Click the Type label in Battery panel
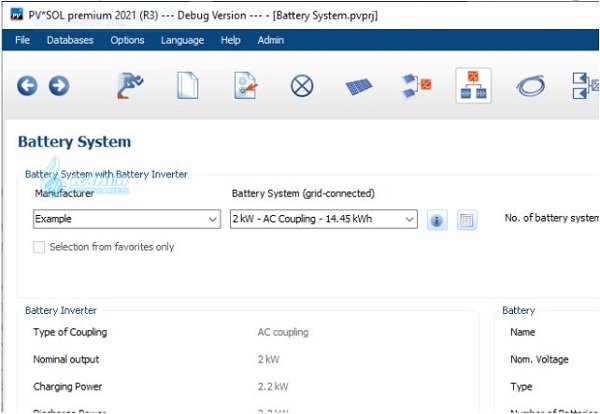 point(521,386)
